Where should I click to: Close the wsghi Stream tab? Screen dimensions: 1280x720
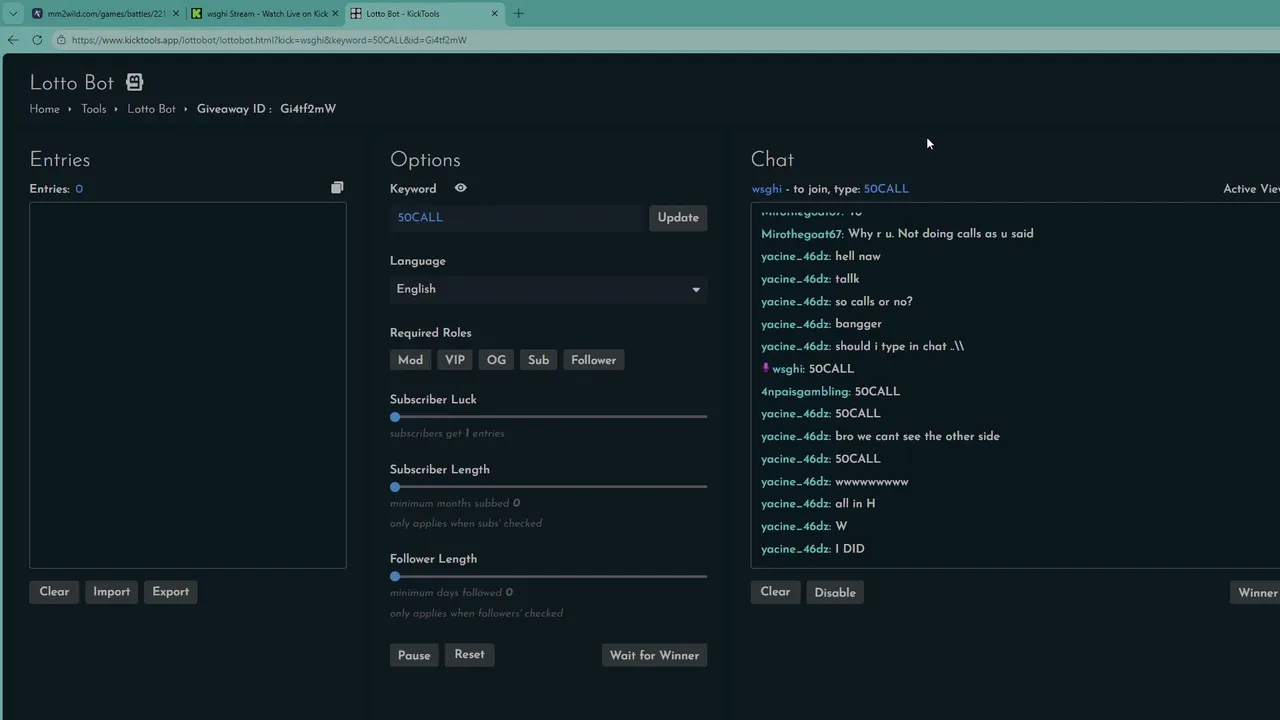coord(335,14)
